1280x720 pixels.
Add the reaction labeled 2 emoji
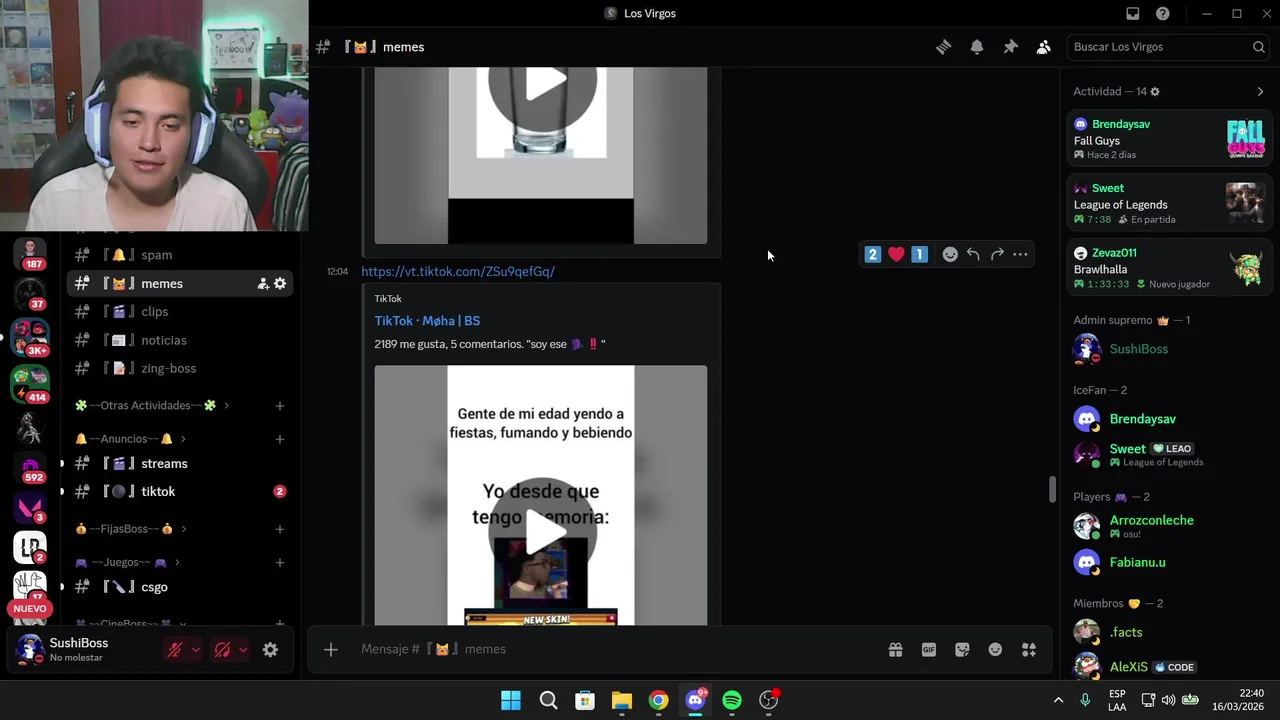(873, 255)
